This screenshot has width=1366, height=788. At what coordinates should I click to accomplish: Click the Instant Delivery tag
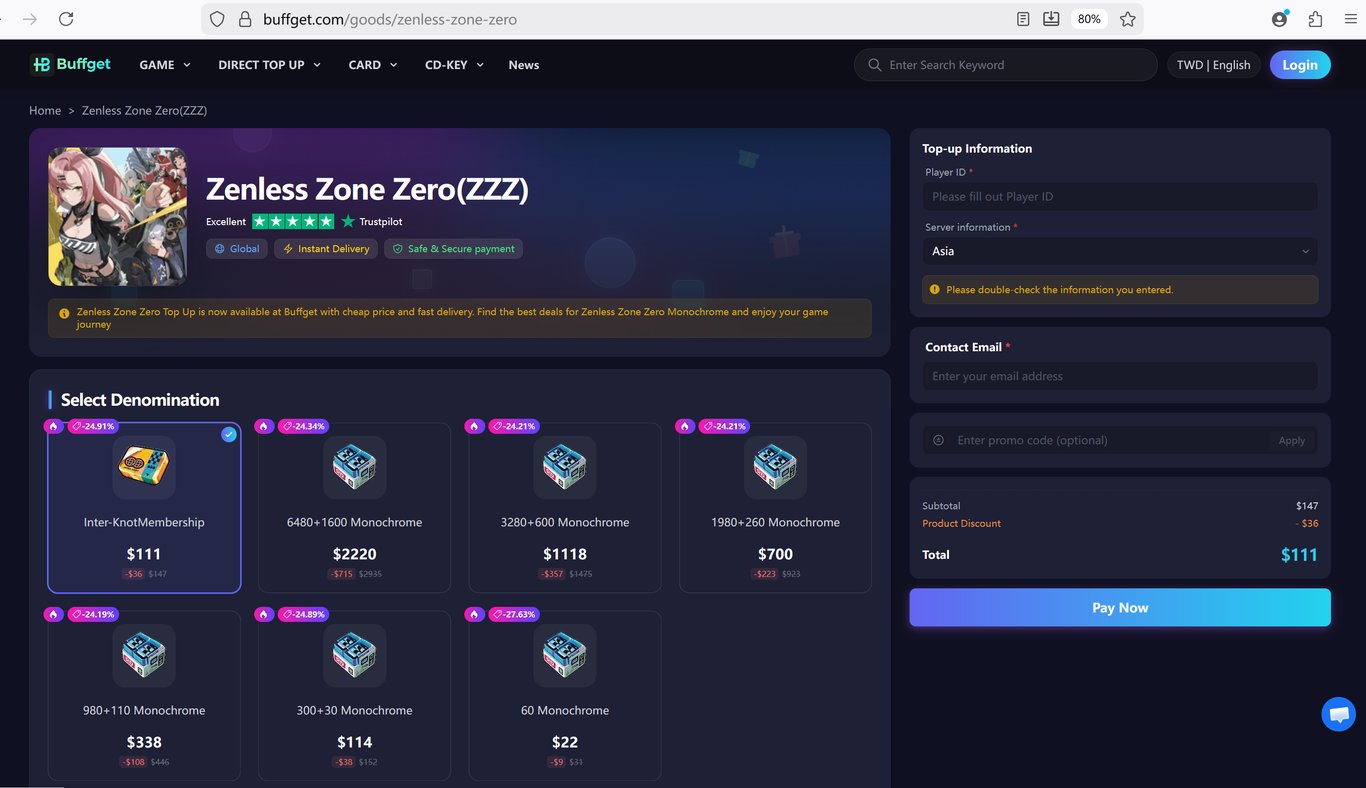point(326,249)
